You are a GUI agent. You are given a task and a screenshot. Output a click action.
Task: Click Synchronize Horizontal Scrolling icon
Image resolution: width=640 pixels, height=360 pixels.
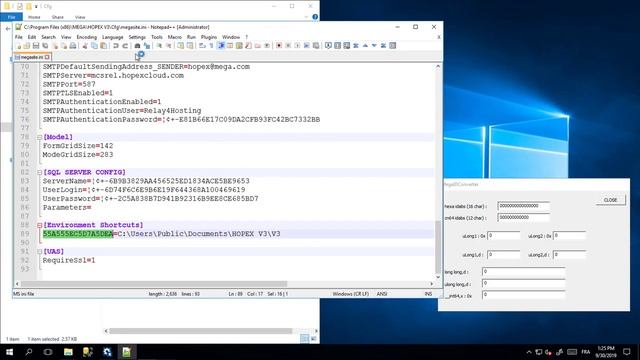(190, 46)
